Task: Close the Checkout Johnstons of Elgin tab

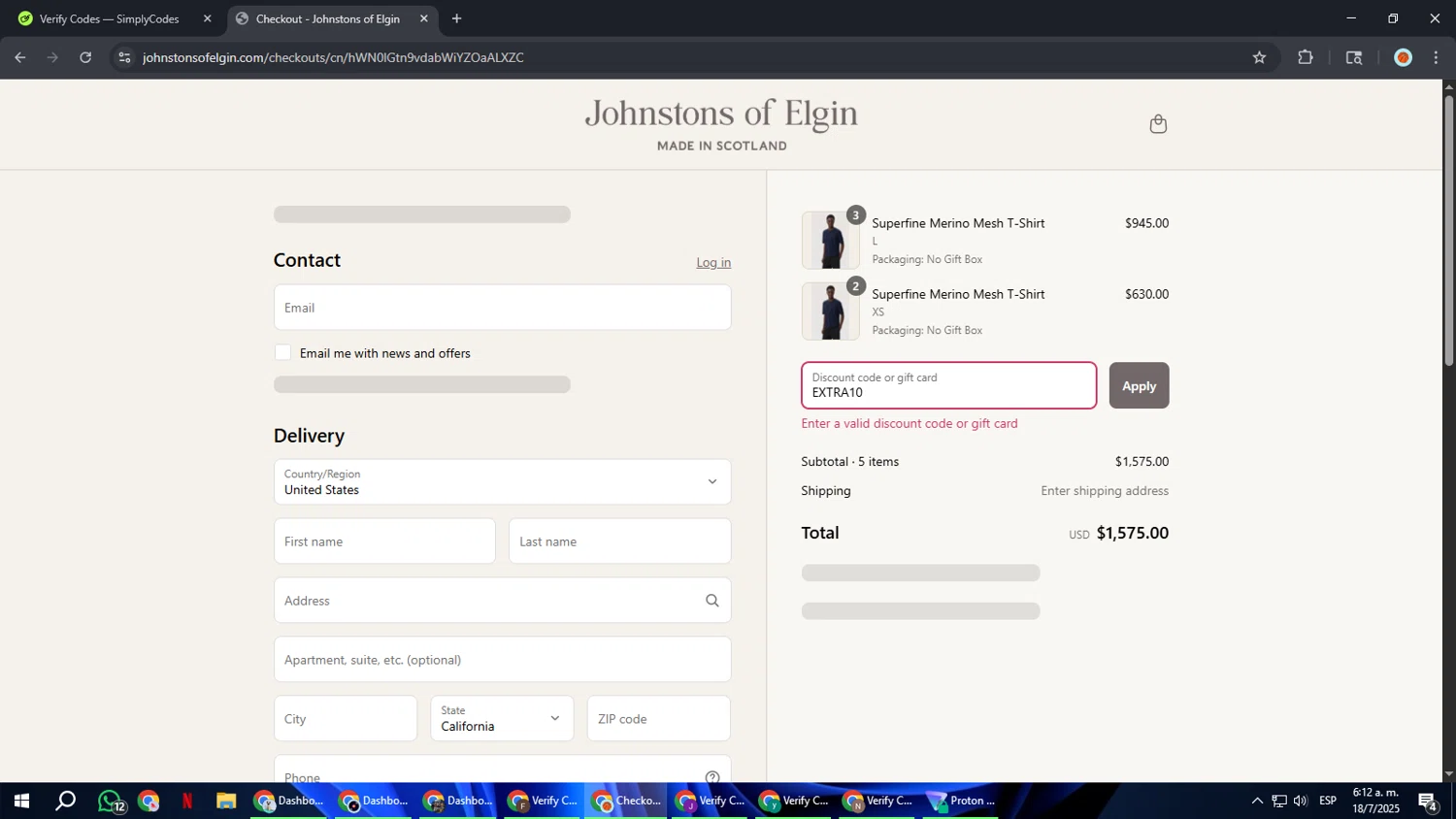Action: tap(424, 18)
